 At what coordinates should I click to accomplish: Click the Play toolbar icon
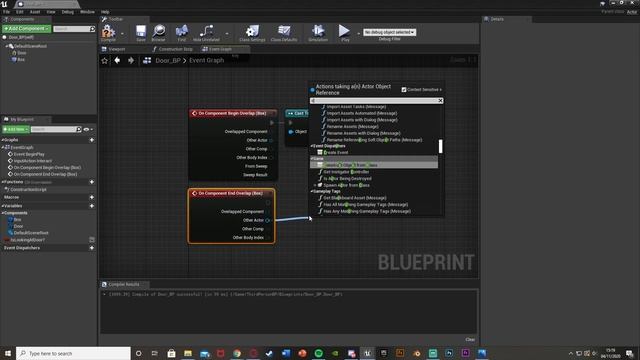coord(344,31)
